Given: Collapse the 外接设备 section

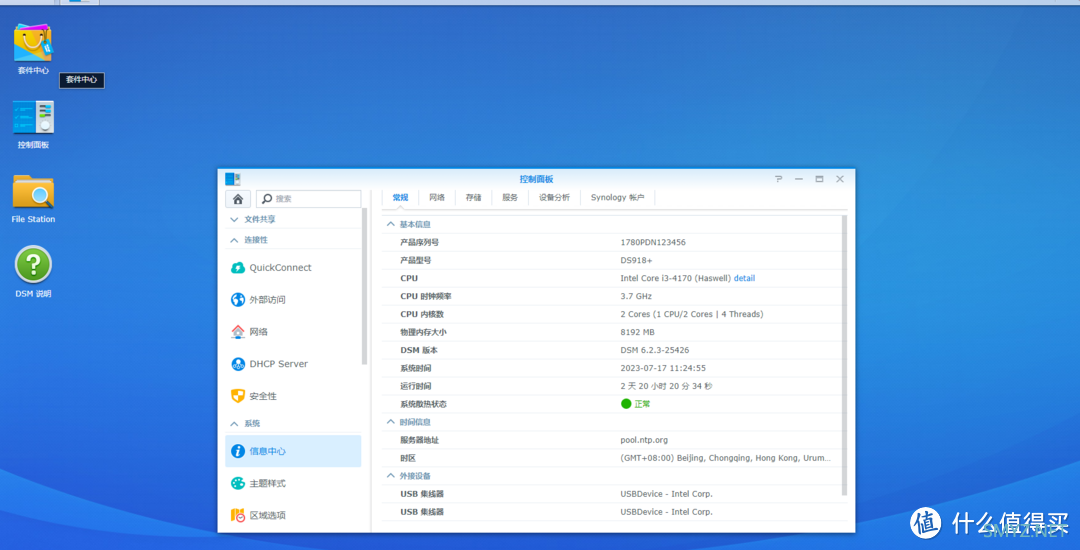Looking at the screenshot, I should [x=391, y=476].
